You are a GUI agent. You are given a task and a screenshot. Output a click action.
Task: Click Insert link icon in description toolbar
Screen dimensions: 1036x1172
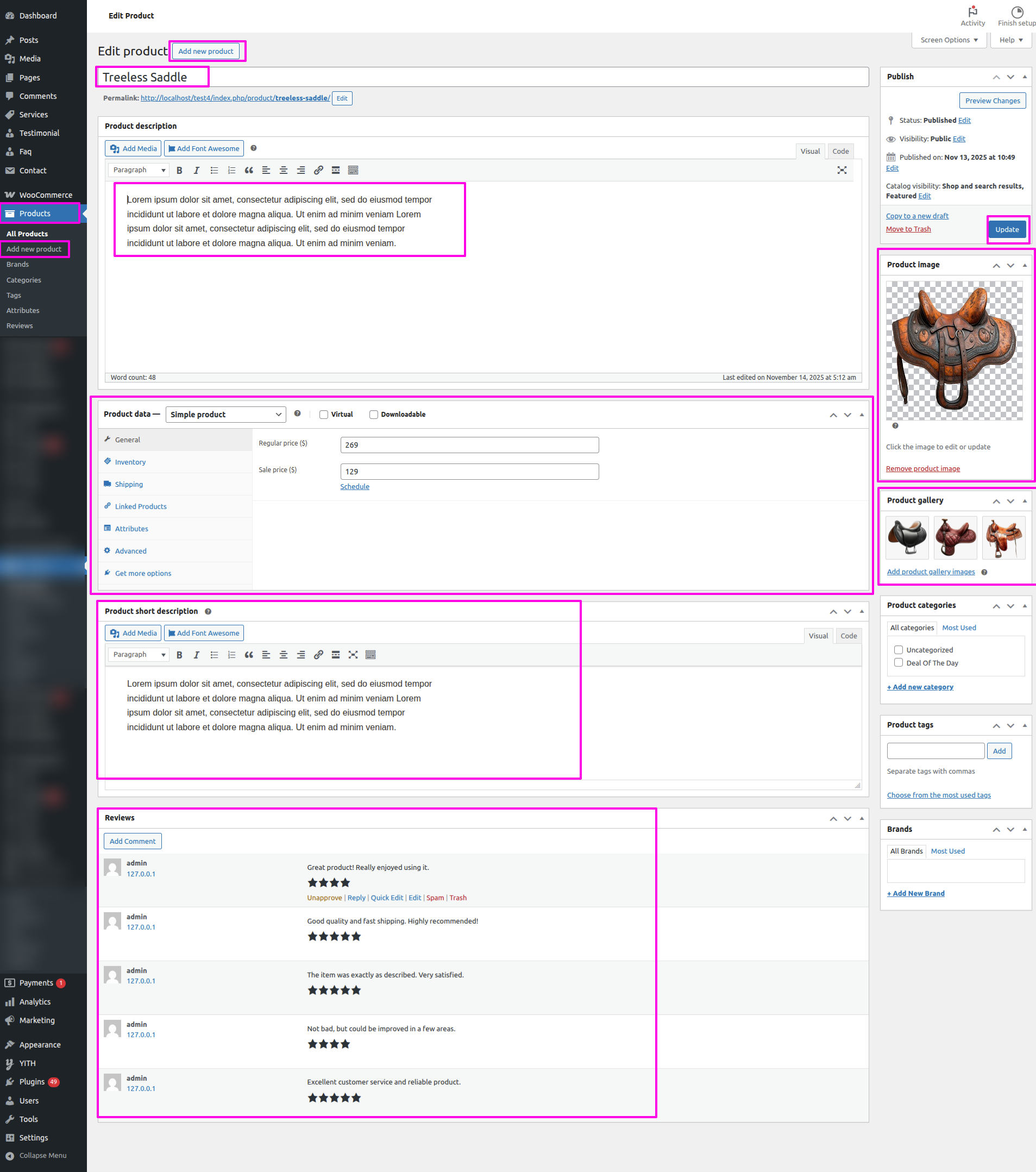click(x=318, y=170)
